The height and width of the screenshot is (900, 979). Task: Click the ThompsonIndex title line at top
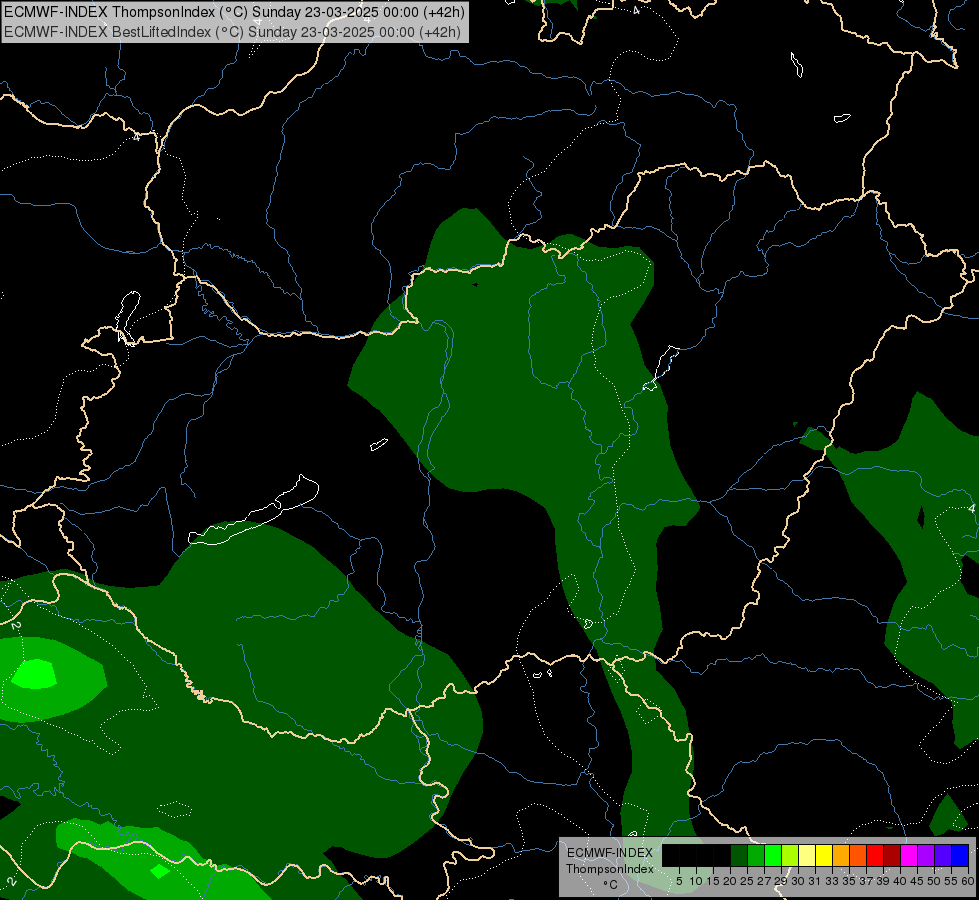coord(234,12)
